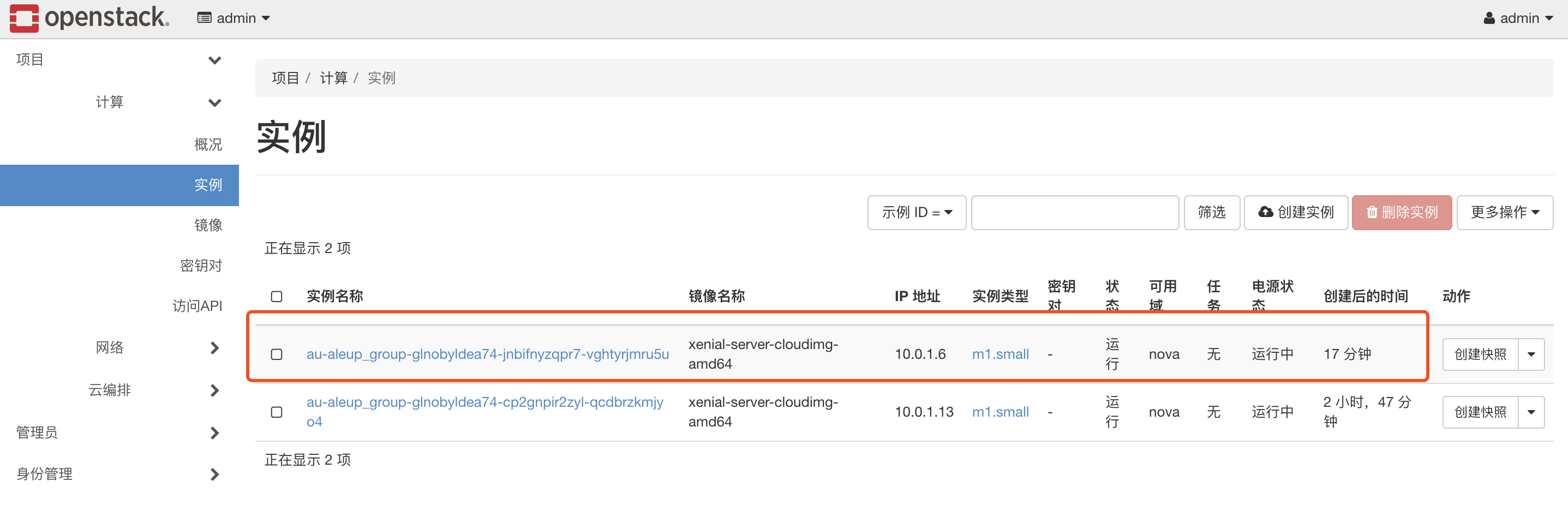Open the 示例 ID filter dropdown
Screen dimensions: 1568x517
916,212
